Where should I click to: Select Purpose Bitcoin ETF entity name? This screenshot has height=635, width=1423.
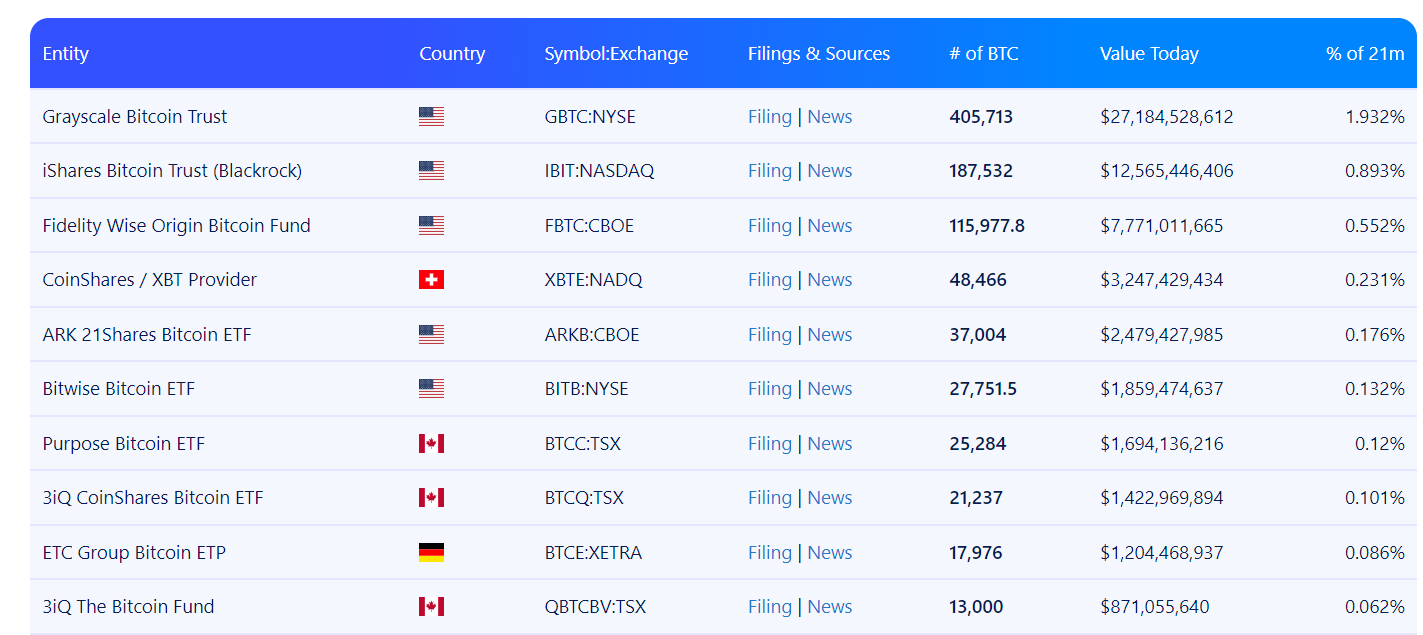click(x=123, y=444)
